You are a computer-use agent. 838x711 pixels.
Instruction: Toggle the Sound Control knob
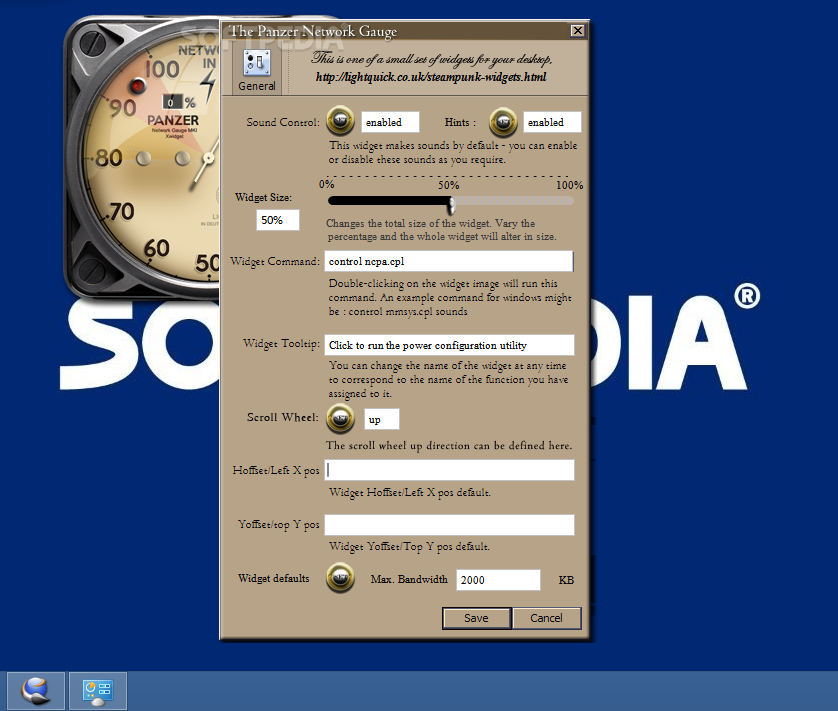[x=340, y=121]
